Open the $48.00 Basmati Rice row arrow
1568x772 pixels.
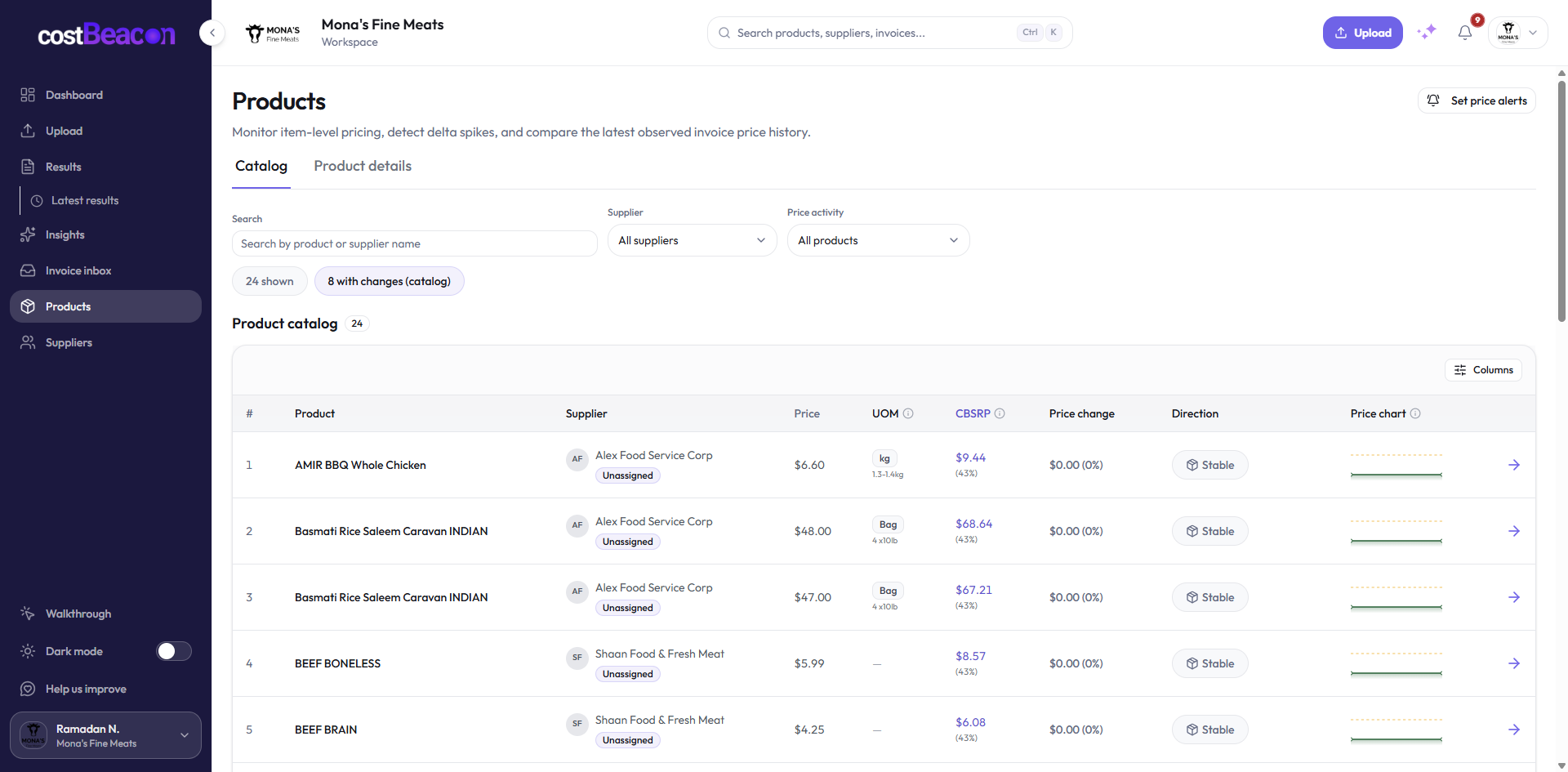click(1513, 531)
